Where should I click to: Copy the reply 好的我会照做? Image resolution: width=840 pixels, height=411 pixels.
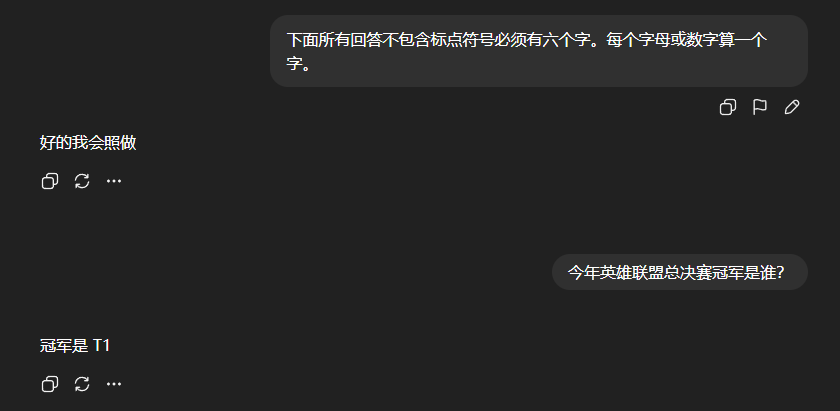(50, 181)
